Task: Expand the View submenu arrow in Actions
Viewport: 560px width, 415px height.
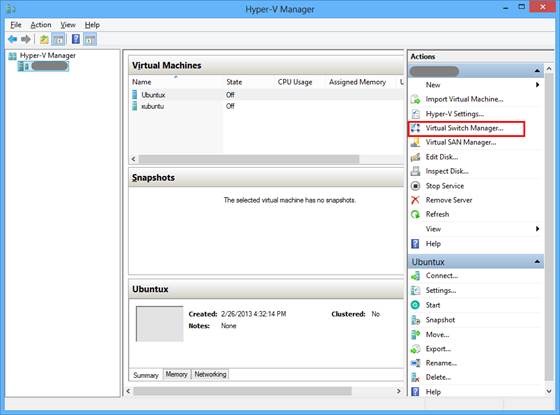Action: click(x=537, y=229)
